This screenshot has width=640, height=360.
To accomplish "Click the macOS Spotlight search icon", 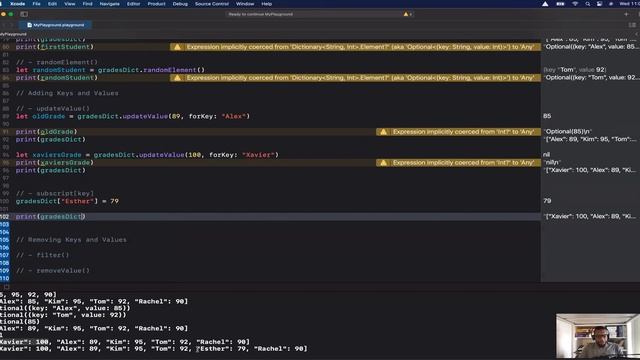I will coord(587,4).
